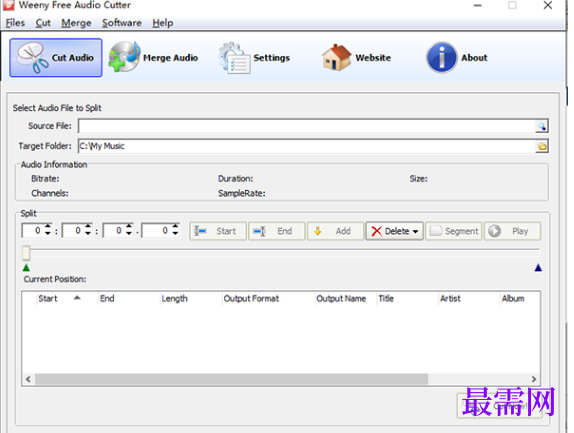Open the Files menu
The image size is (574, 433).
[x=15, y=23]
